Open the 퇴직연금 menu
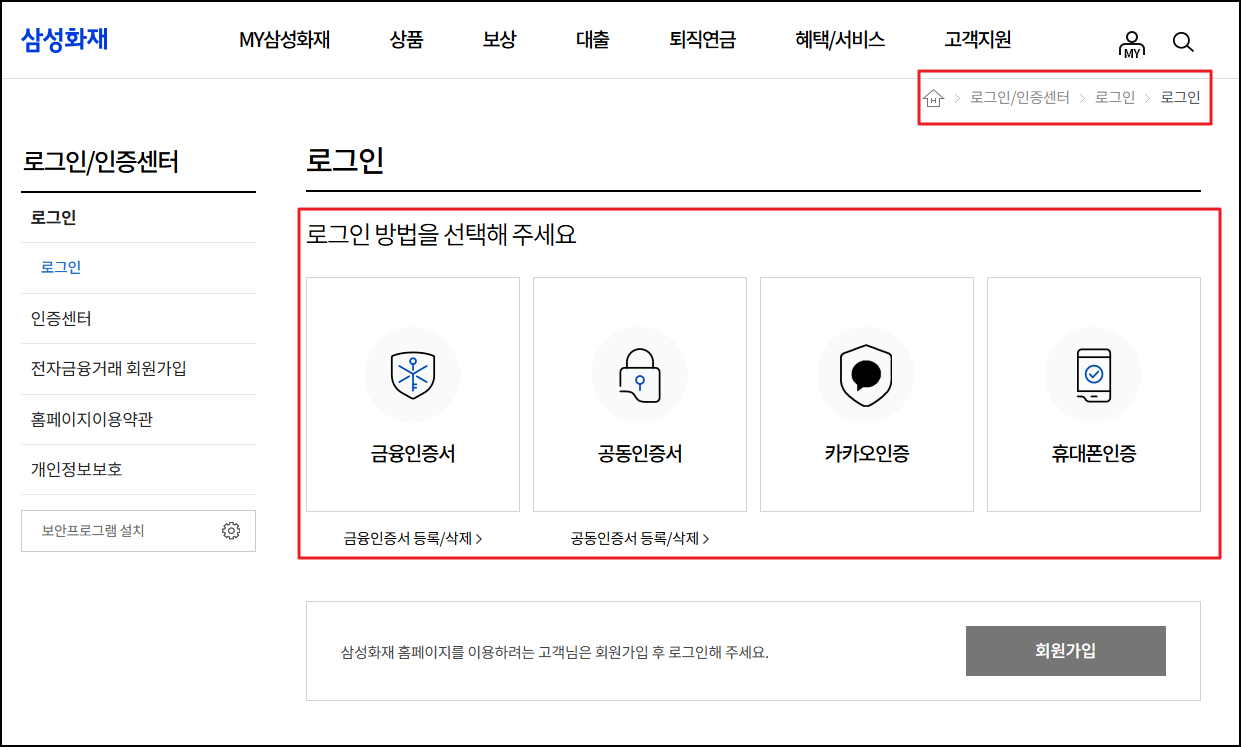Image resolution: width=1241 pixels, height=747 pixels. point(702,41)
